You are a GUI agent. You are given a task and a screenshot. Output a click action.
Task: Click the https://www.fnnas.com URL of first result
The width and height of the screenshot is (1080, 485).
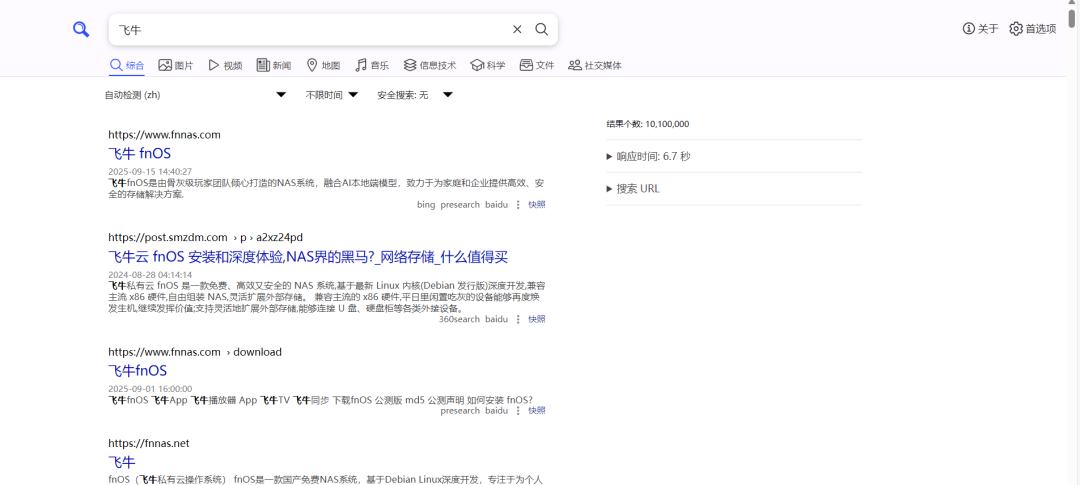tap(165, 135)
